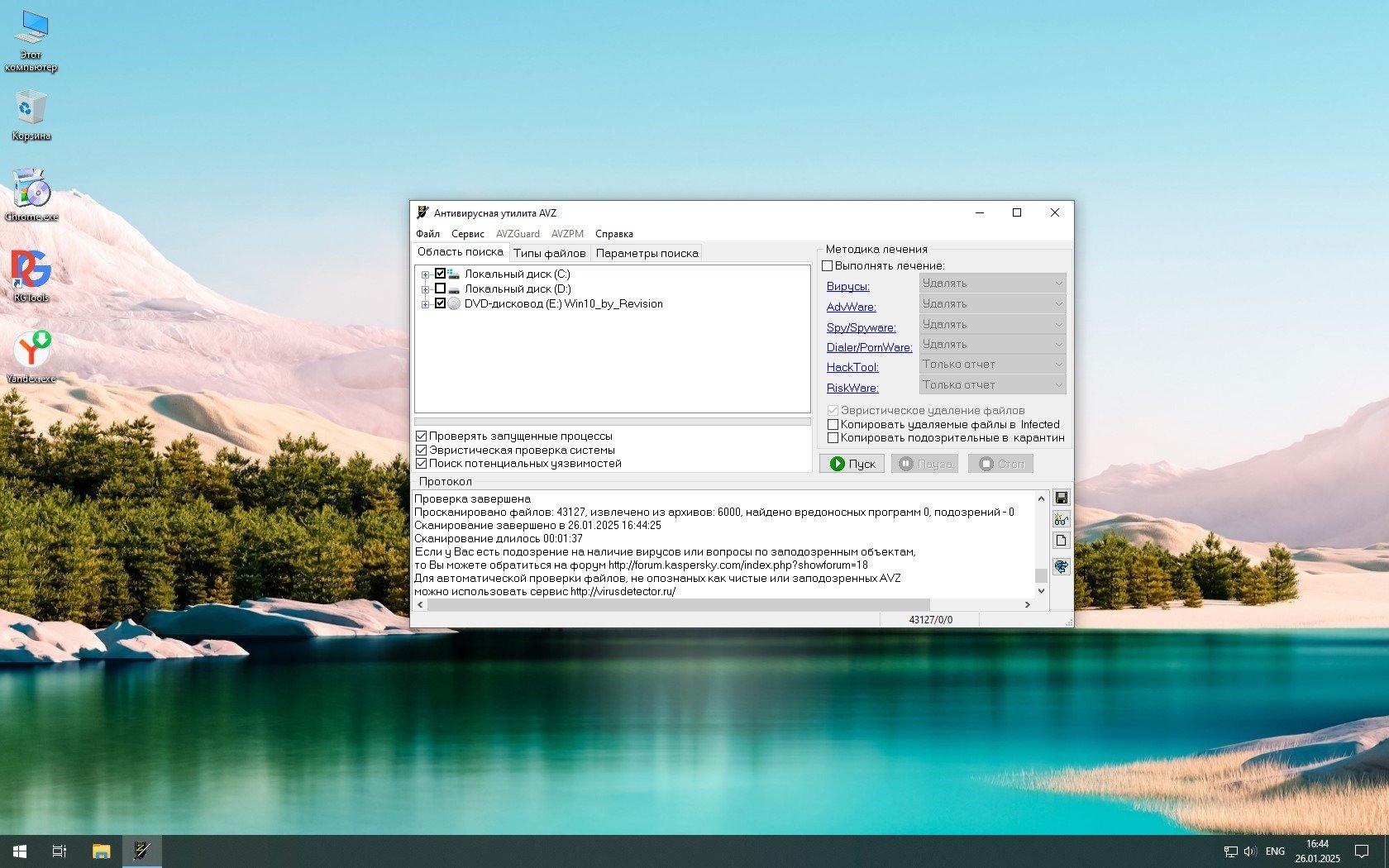Expand the DVD-дисковод (E:) tree node
Image resolution: width=1389 pixels, height=868 pixels.
click(425, 304)
